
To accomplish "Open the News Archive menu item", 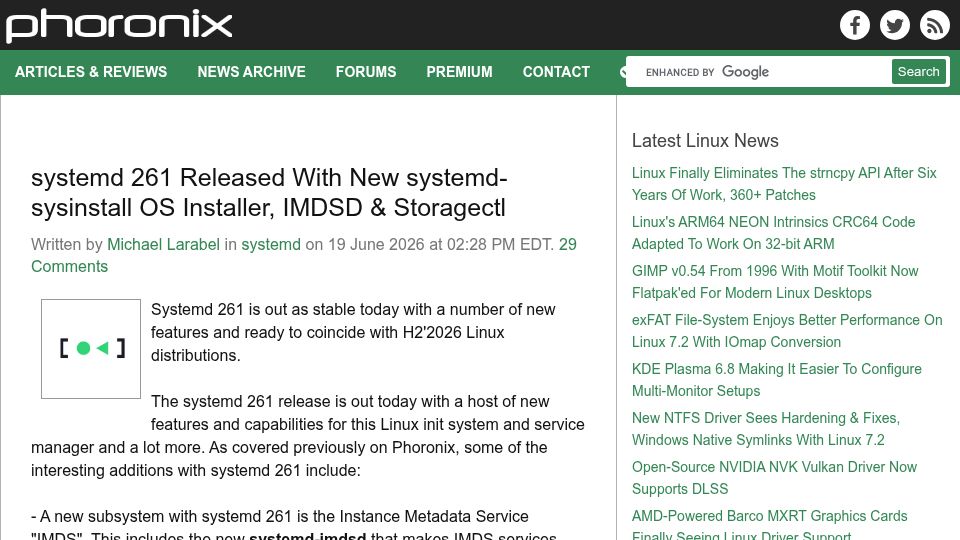I will pyautogui.click(x=251, y=72).
